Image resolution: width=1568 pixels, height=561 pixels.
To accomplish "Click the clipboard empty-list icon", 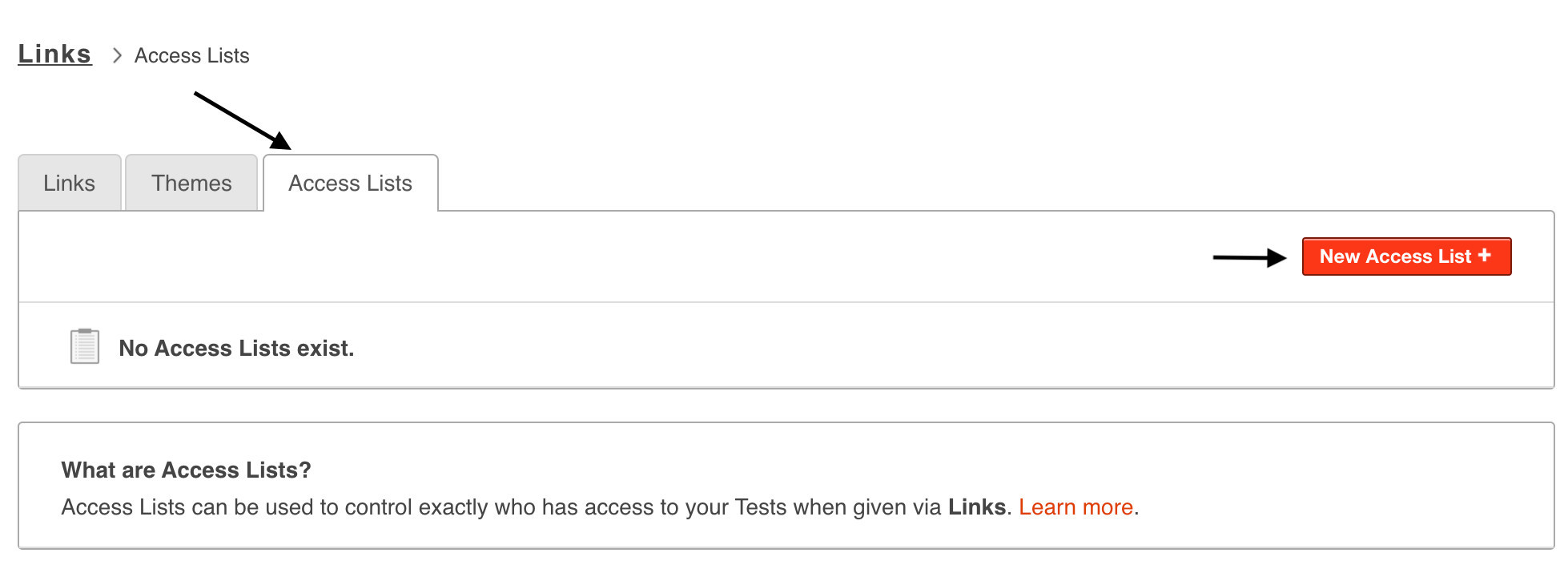I will point(85,346).
